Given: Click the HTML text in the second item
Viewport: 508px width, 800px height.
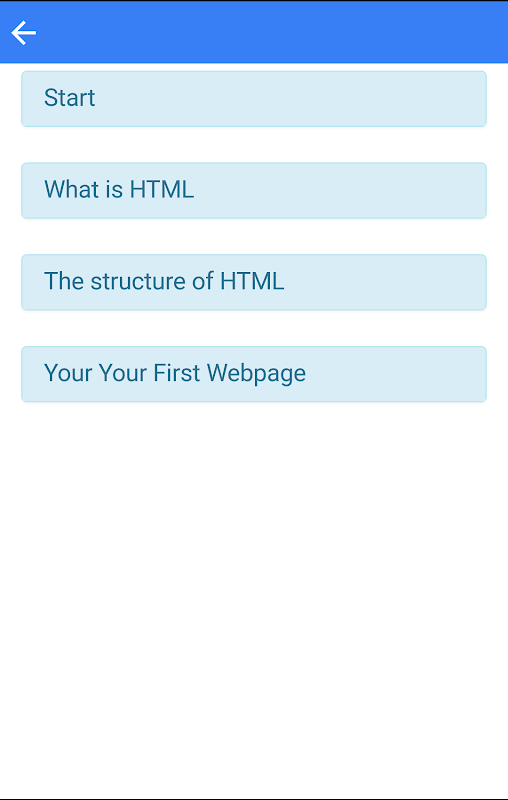Looking at the screenshot, I should point(162,189).
